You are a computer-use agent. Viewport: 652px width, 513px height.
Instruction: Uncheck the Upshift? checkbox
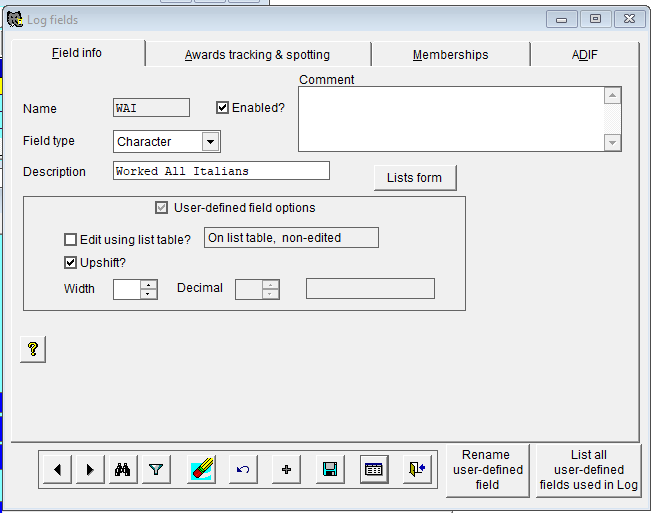70,263
